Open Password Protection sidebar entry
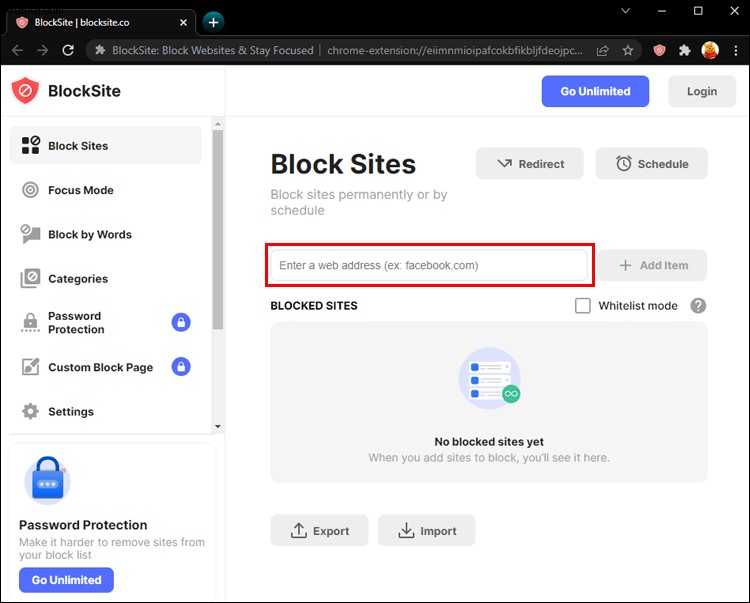750x603 pixels. click(105, 323)
